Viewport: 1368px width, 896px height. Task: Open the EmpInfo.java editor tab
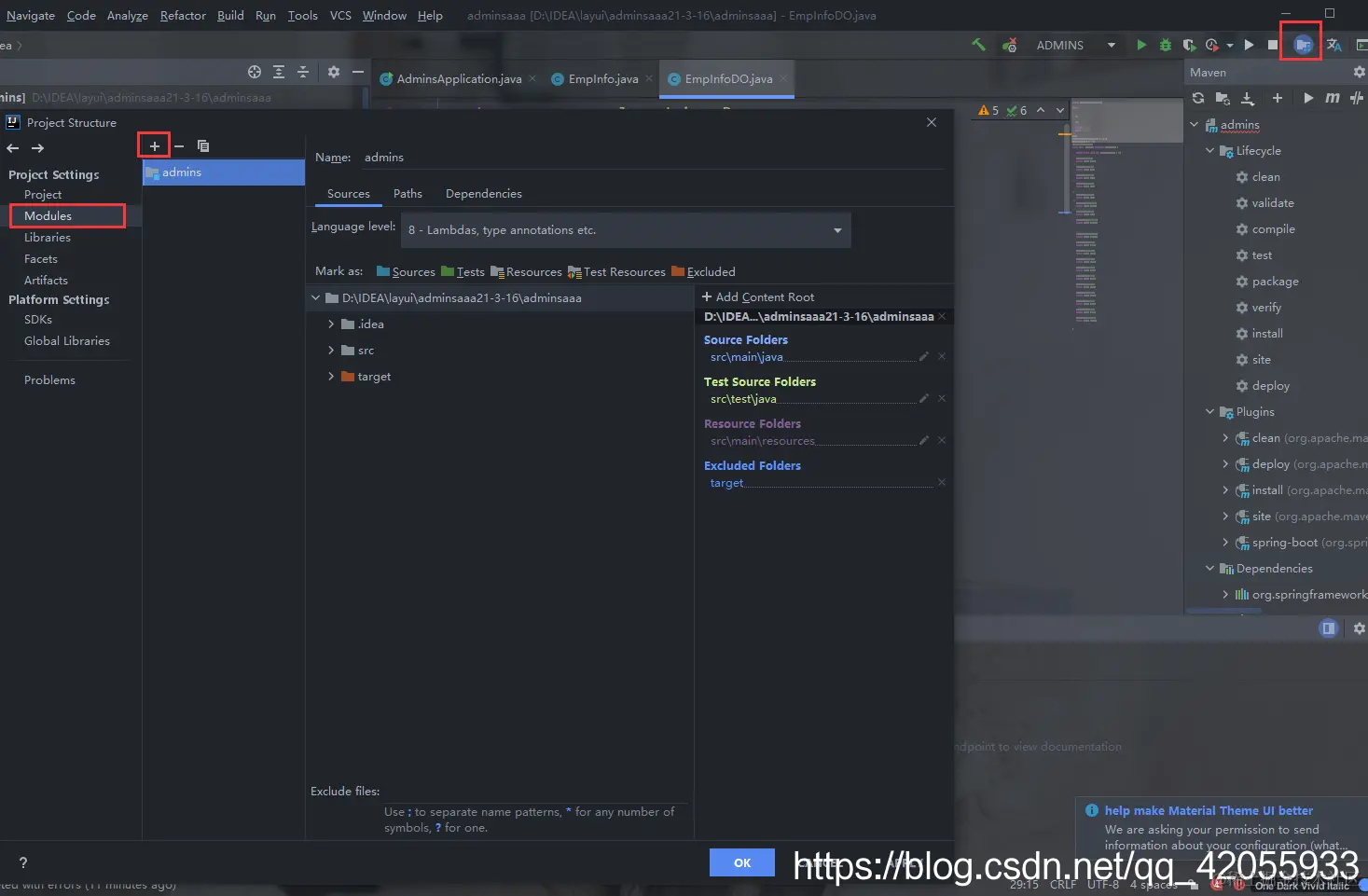[x=602, y=79]
